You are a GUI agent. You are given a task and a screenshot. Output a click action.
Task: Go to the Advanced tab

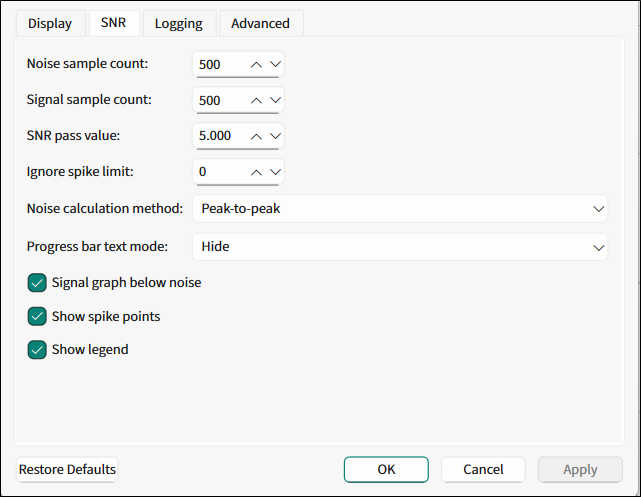260,23
